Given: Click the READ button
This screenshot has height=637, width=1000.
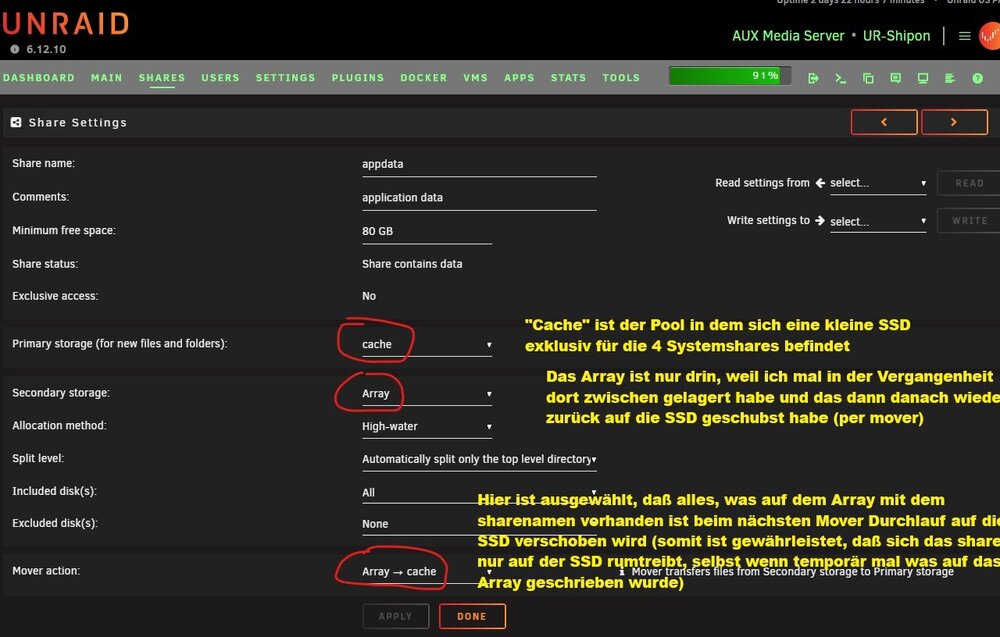Looking at the screenshot, I should pos(969,183).
